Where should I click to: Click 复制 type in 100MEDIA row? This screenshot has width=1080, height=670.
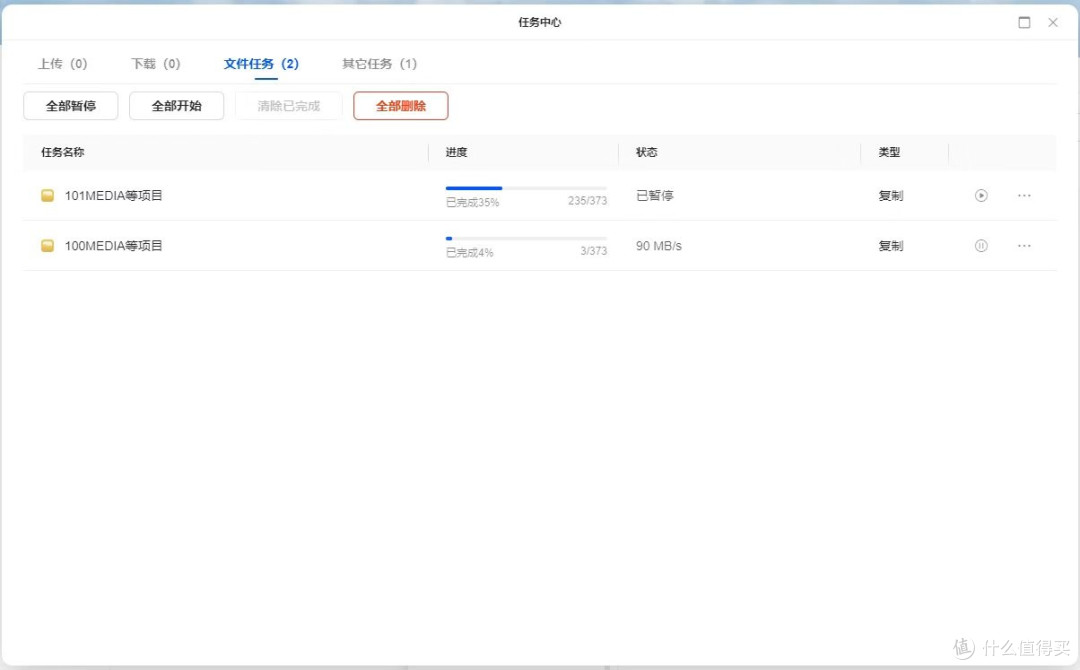click(x=891, y=246)
